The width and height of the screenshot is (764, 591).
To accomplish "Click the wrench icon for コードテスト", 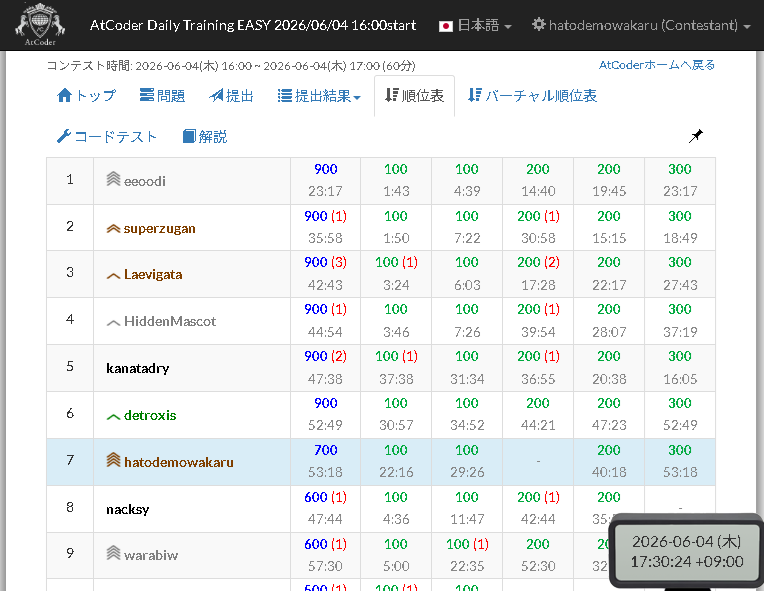I will point(64,136).
